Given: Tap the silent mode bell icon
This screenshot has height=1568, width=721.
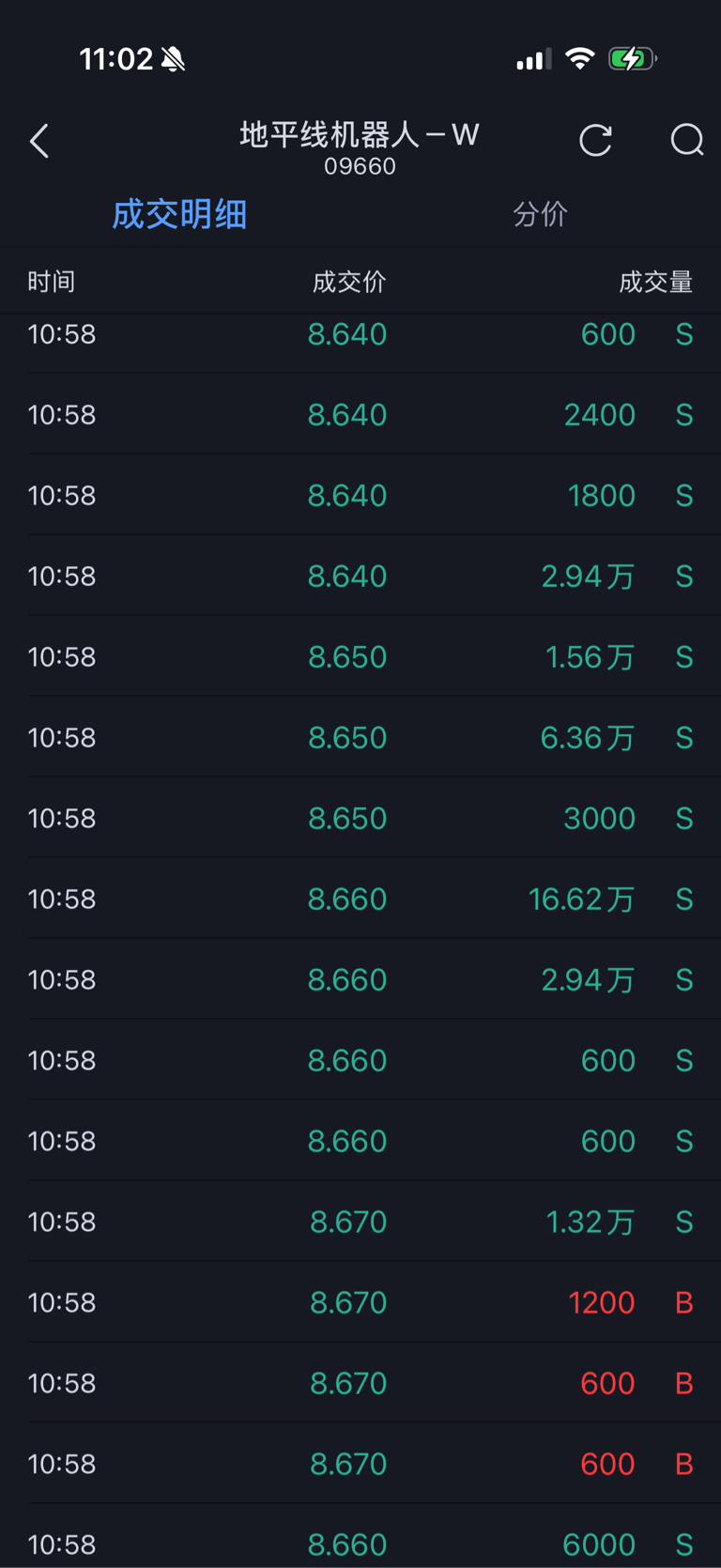Looking at the screenshot, I should coord(174,59).
